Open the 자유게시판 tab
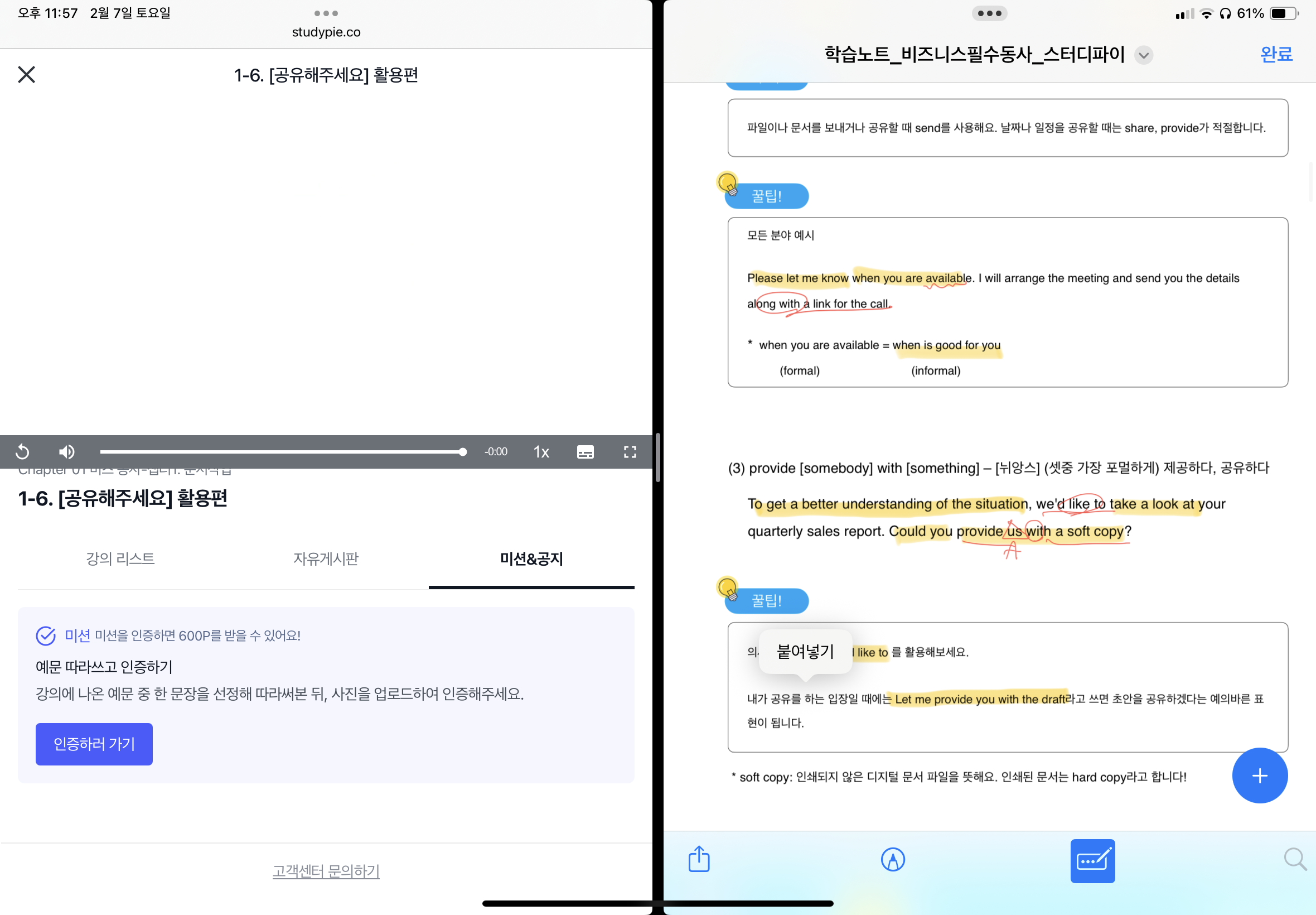Screen dimensions: 1316x915 [326, 558]
